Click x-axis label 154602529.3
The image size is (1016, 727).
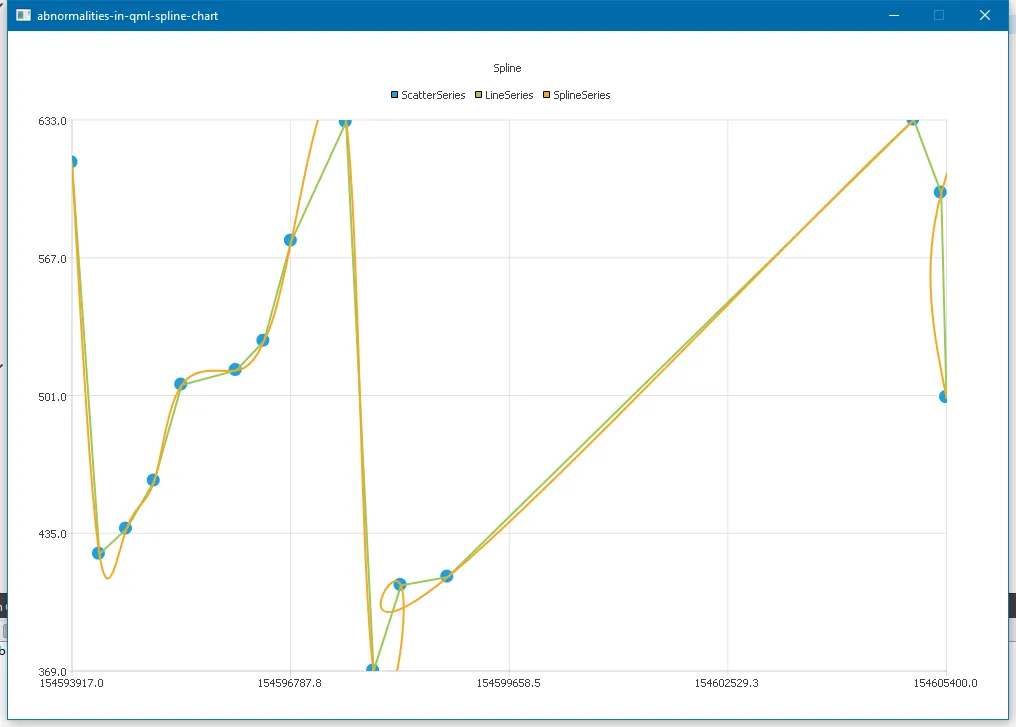726,683
